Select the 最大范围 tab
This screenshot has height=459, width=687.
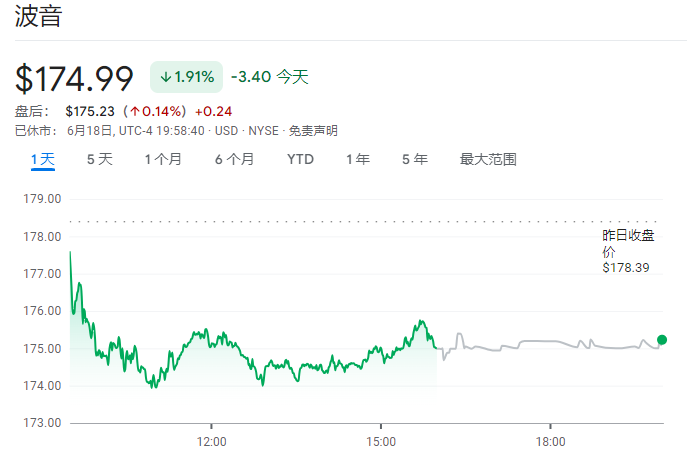(x=488, y=159)
